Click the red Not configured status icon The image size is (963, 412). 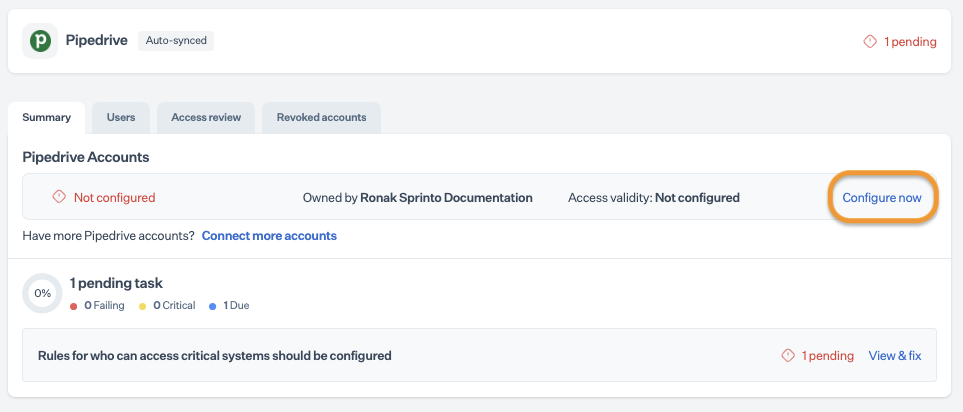coord(59,197)
